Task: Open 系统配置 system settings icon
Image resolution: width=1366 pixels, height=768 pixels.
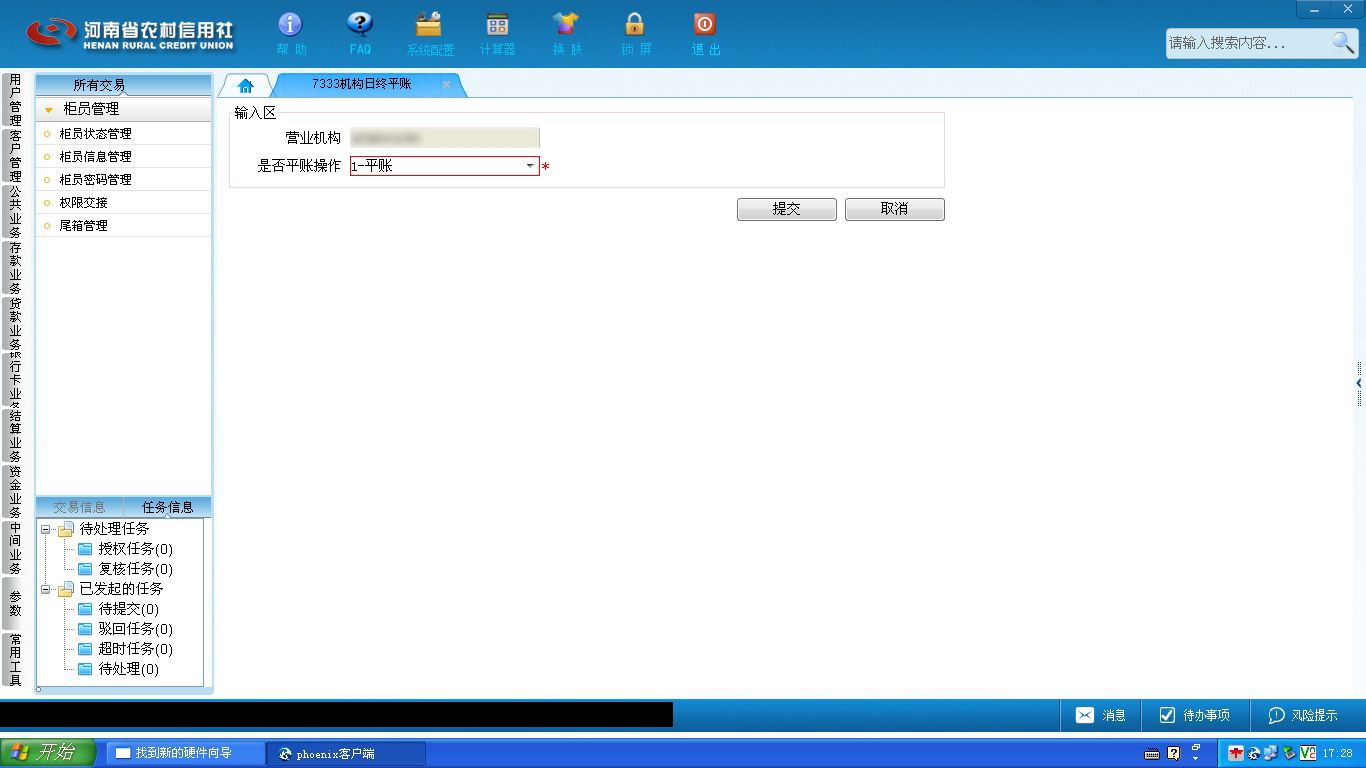Action: (429, 25)
